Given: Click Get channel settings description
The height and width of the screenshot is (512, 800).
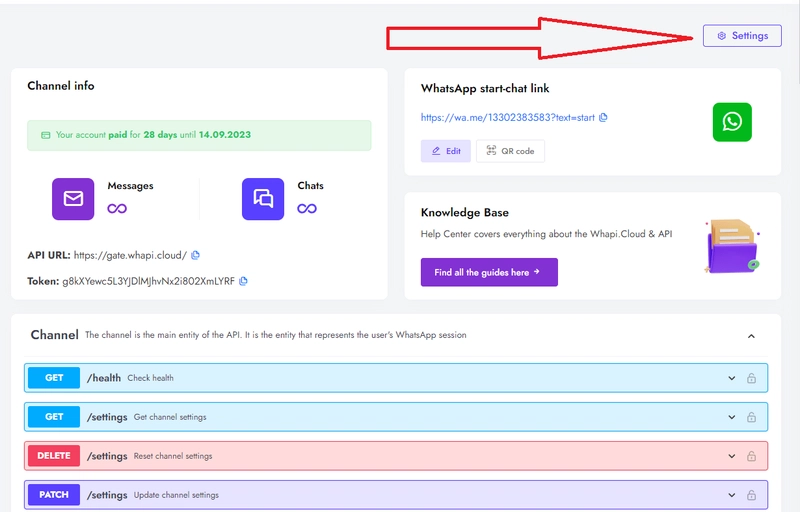Looking at the screenshot, I should point(170,417).
